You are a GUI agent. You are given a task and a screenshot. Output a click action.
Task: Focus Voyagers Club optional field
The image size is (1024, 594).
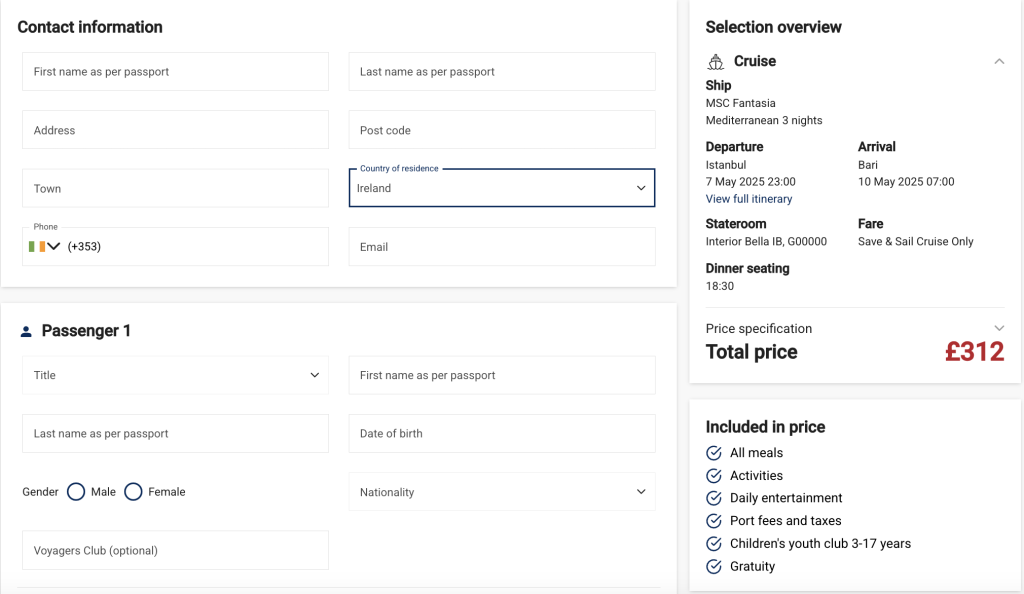[x=175, y=550]
